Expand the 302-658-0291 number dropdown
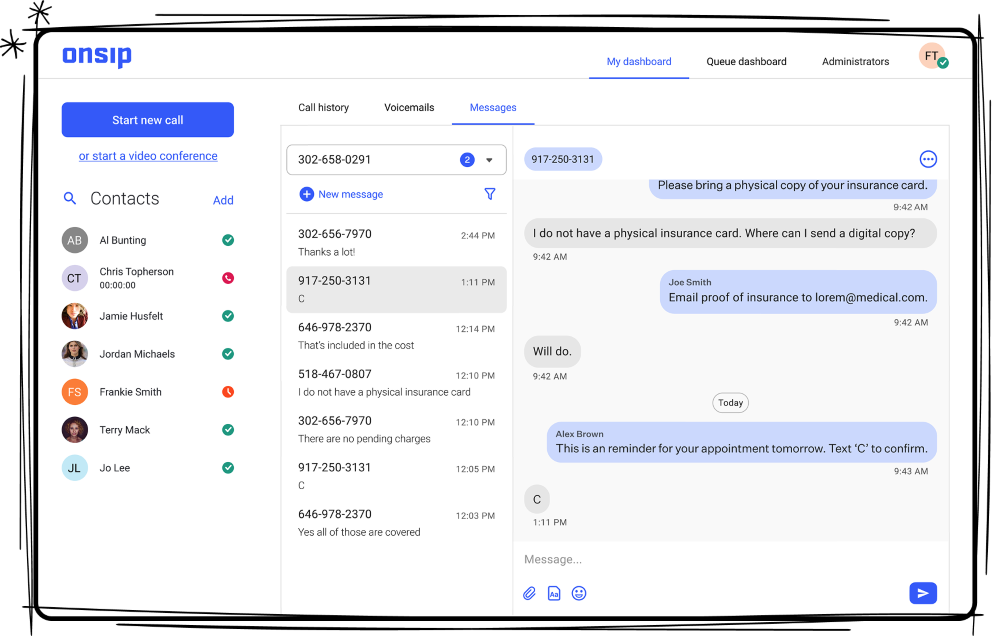 pyautogui.click(x=489, y=159)
